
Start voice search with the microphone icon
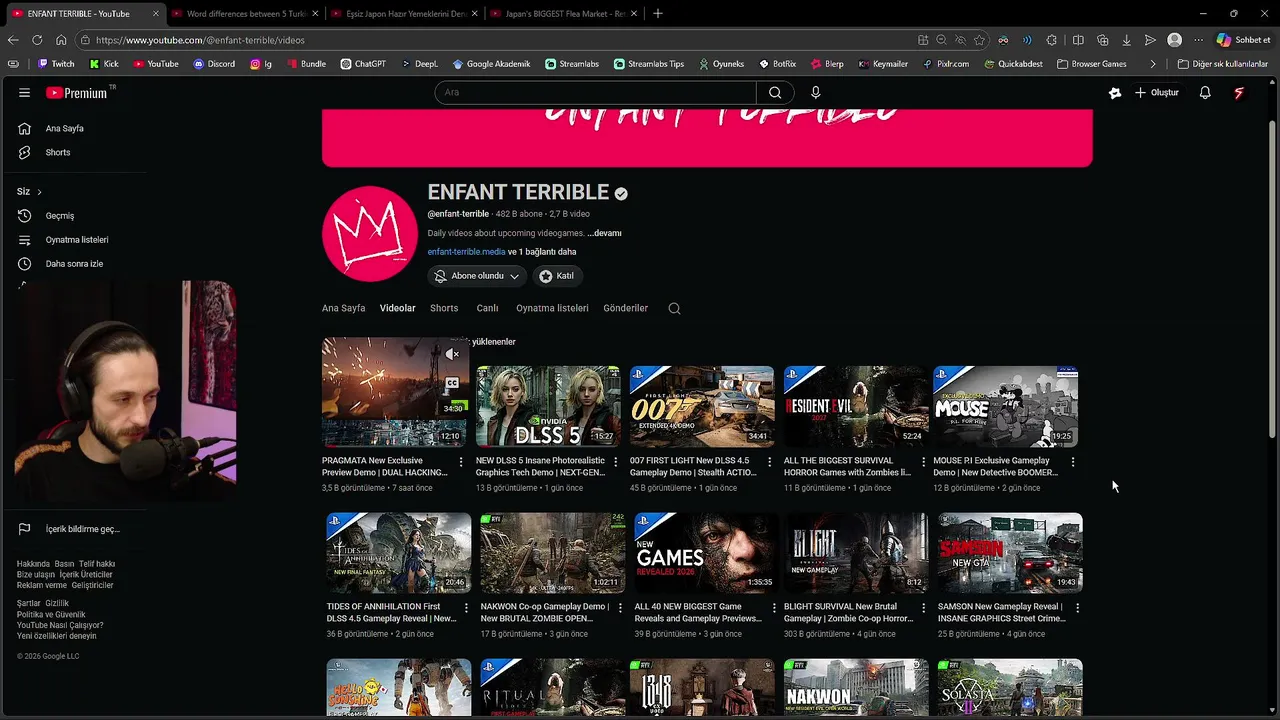coord(815,92)
